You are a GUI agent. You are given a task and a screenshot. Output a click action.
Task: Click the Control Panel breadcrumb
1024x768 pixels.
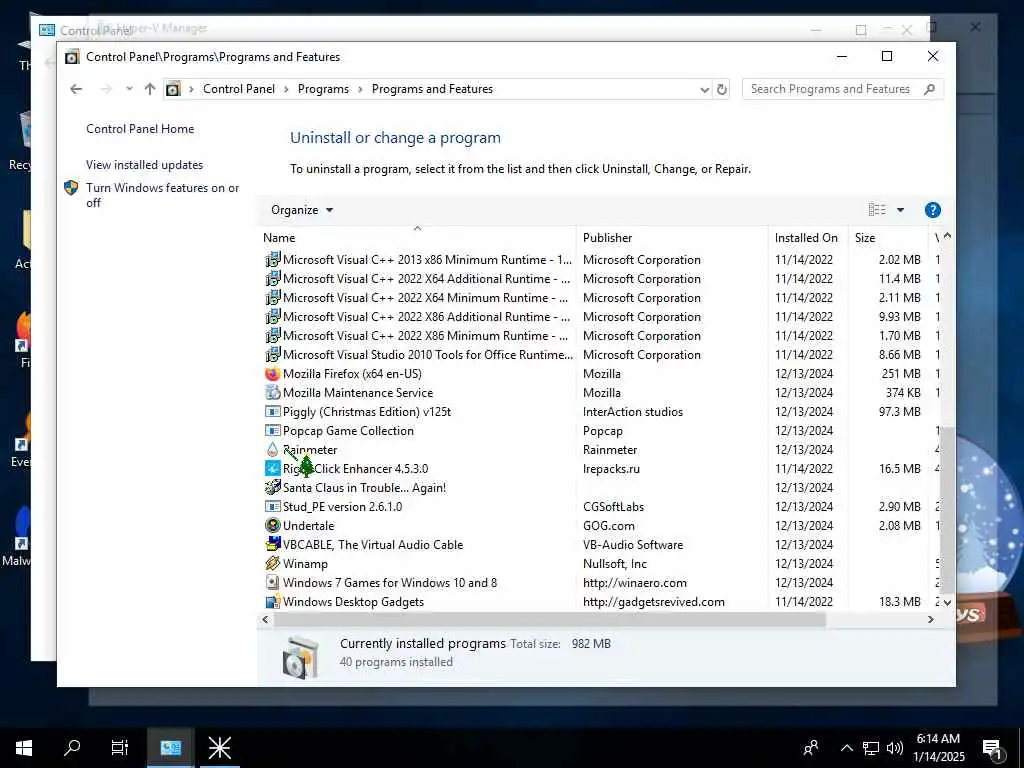click(x=239, y=89)
